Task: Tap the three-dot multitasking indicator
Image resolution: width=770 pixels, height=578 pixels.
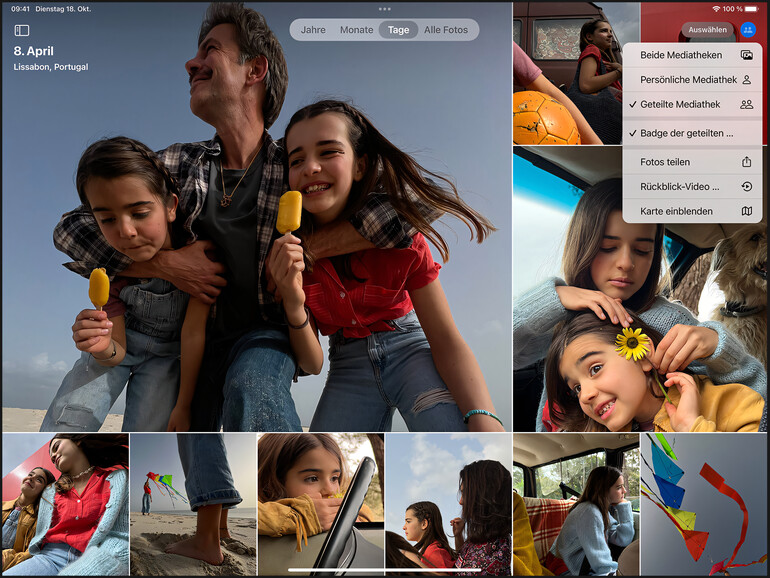Action: click(x=385, y=9)
